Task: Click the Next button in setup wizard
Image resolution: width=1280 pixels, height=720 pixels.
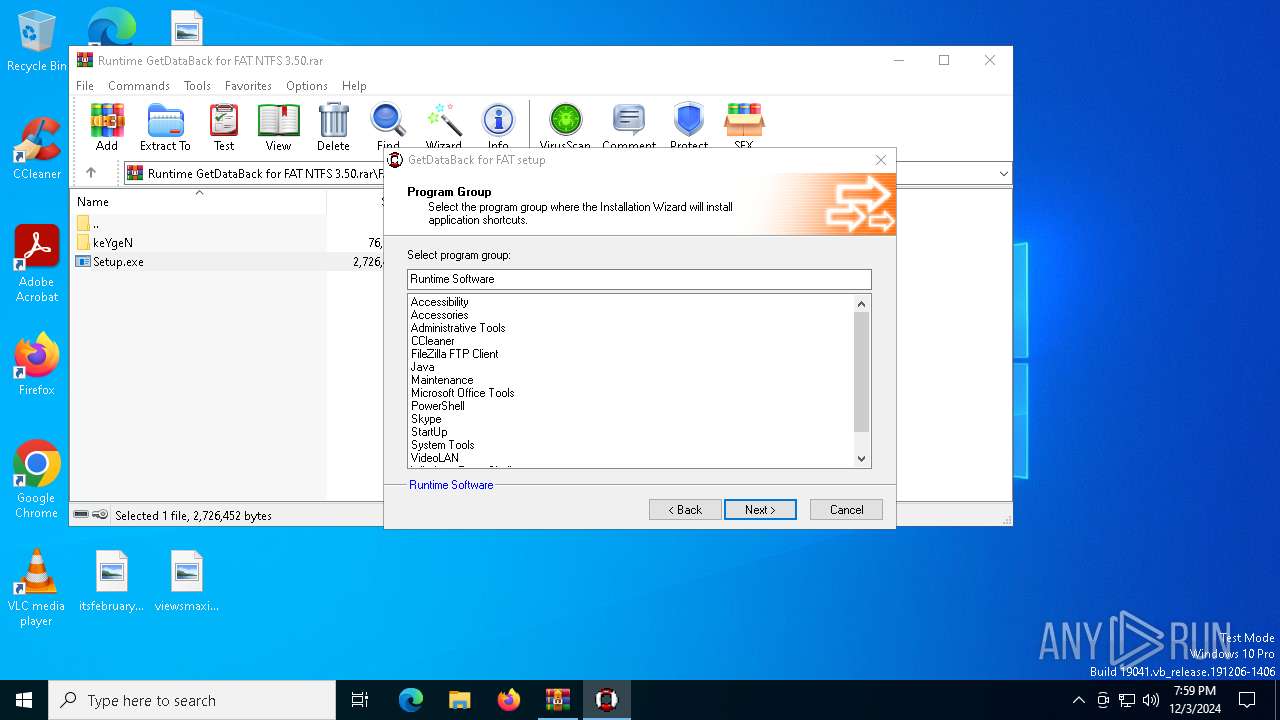Action: click(x=760, y=510)
